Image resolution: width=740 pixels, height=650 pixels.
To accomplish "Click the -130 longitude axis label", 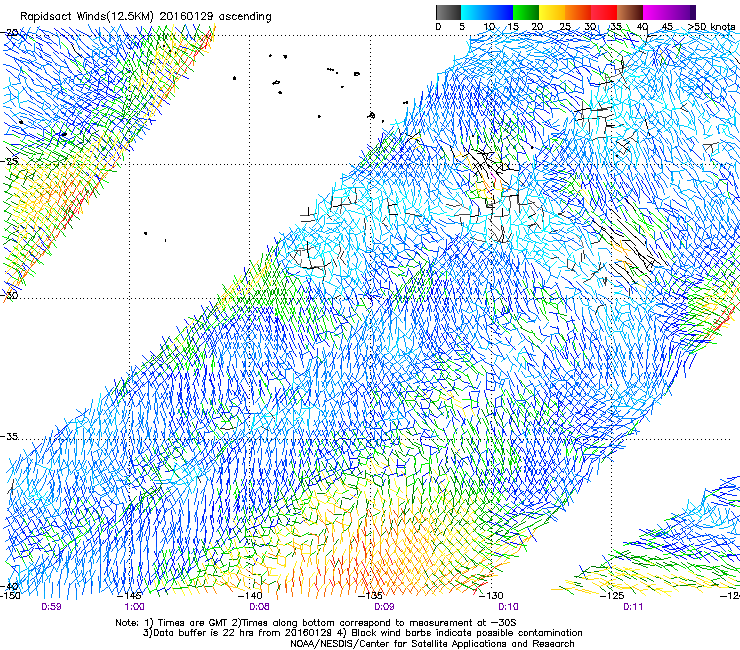I will (x=491, y=596).
